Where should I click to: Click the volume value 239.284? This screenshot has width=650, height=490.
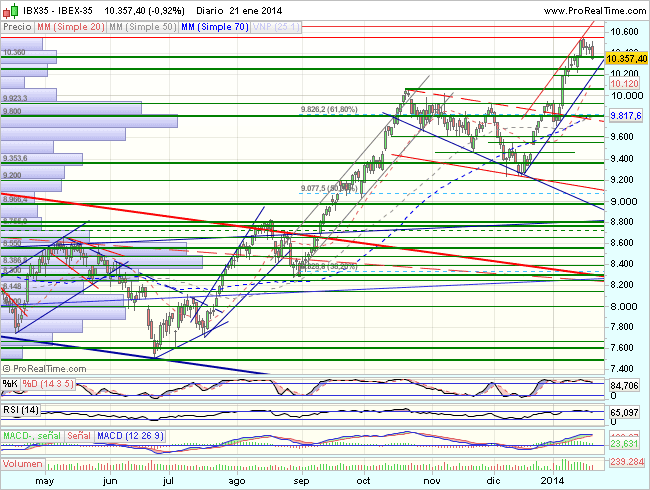tap(626, 461)
